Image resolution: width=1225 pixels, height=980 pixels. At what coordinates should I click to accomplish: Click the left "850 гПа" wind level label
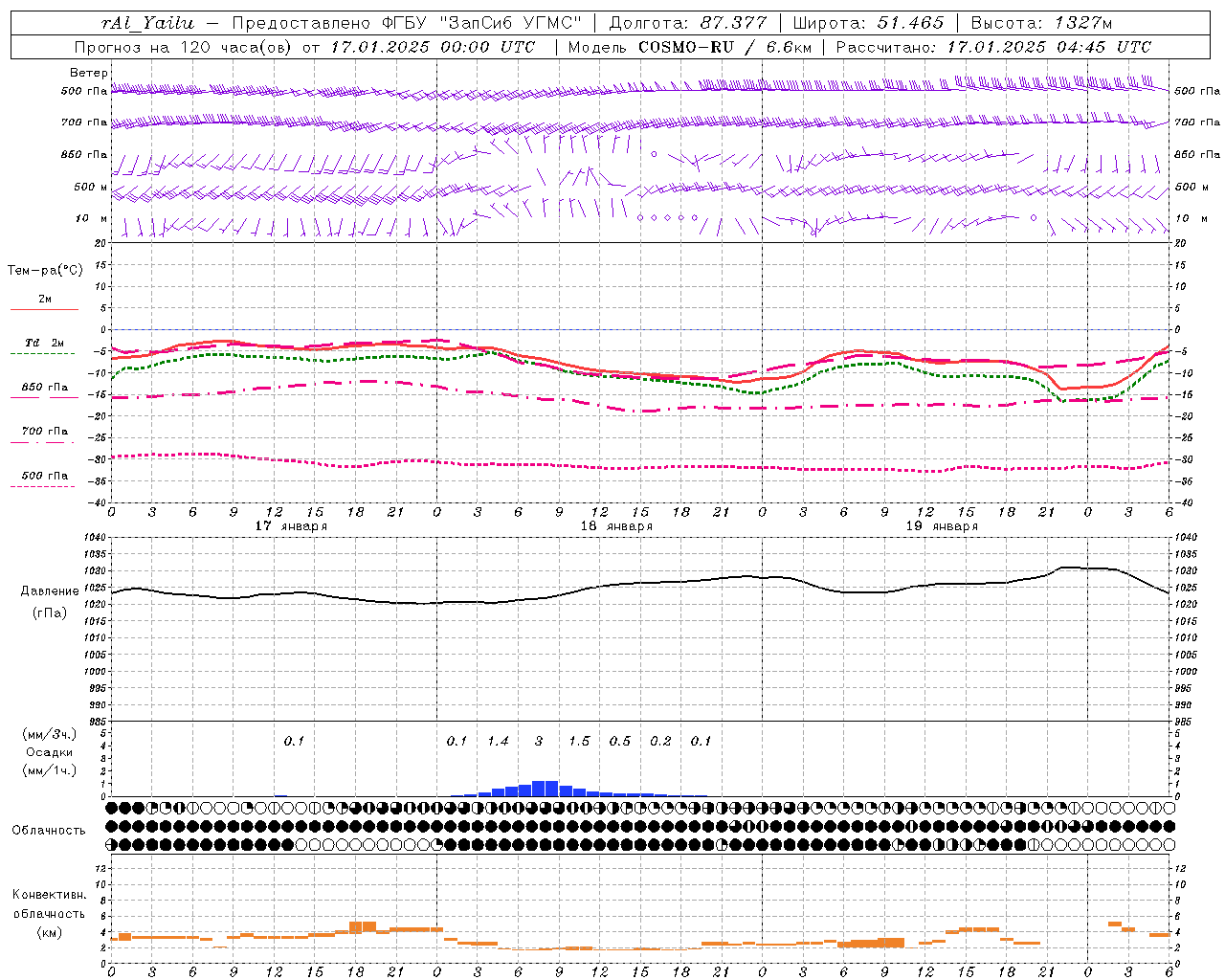(x=84, y=154)
